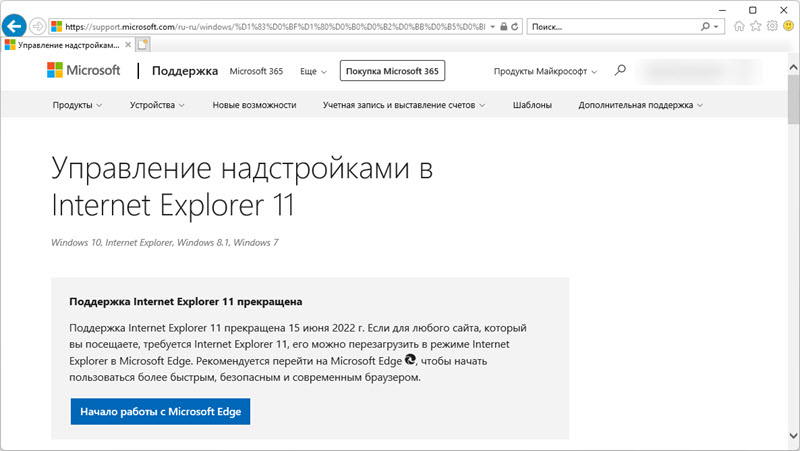Screen dimensions: 800x451
Task: Refresh the page with the reload icon
Action: point(515,26)
